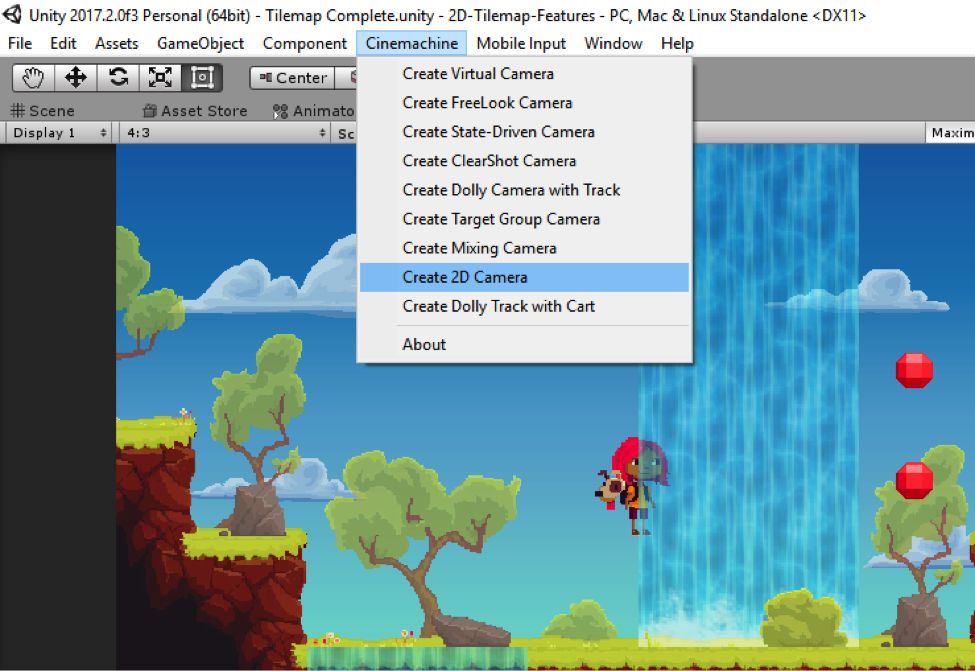This screenshot has height=671, width=975.
Task: Select the Hand tool
Action: click(33, 78)
